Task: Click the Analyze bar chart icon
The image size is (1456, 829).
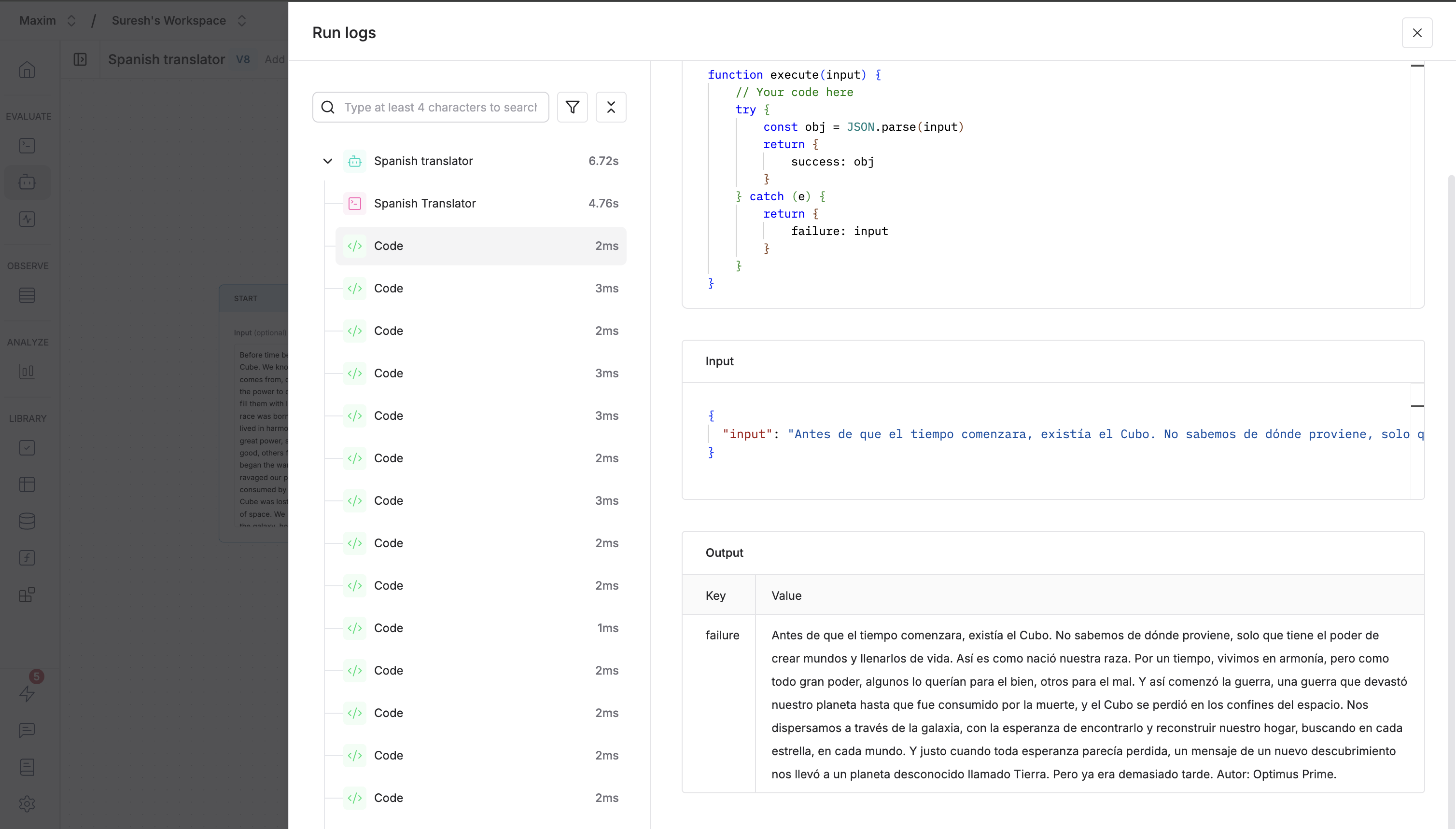Action: [x=27, y=372]
